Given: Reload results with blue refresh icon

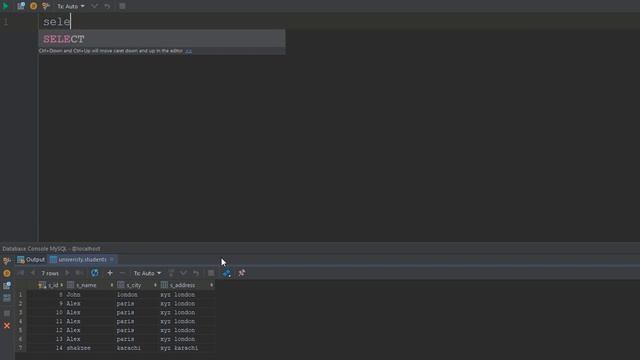Looking at the screenshot, I should click(94, 273).
